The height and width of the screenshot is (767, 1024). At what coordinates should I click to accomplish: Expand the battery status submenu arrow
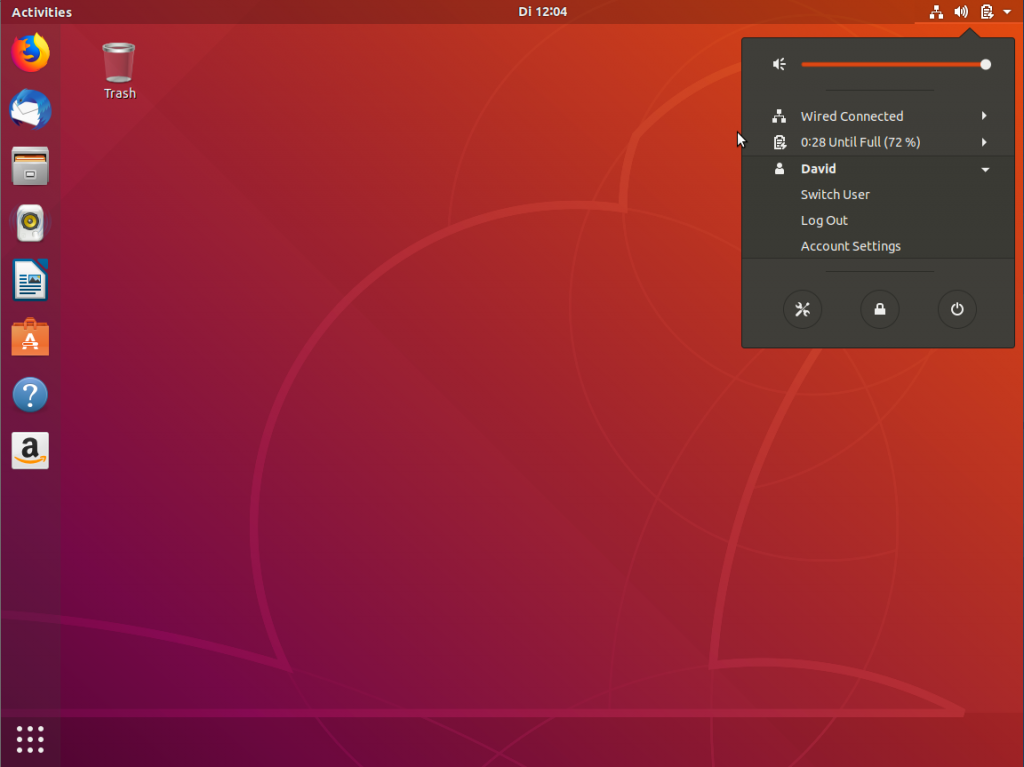[x=984, y=142]
